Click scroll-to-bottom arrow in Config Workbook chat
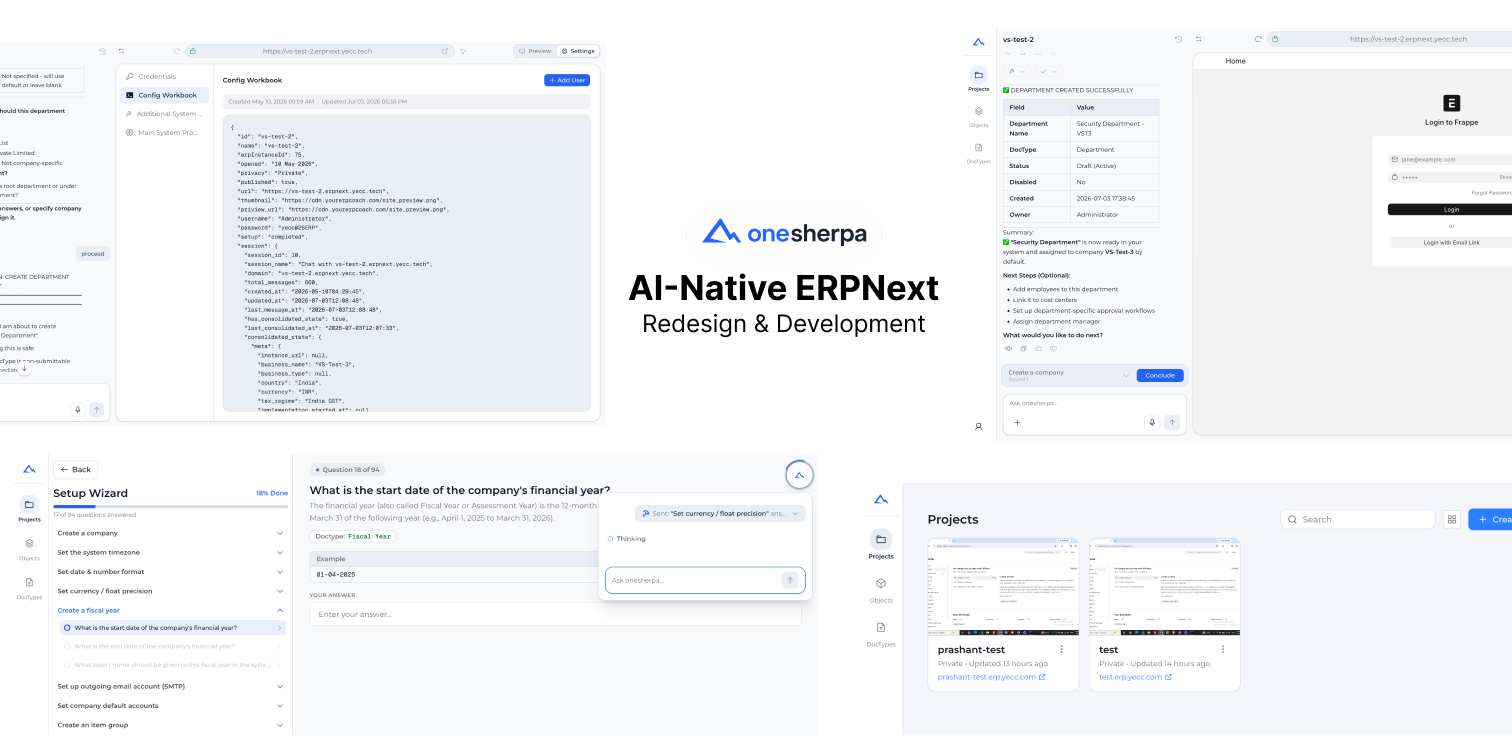Image resolution: width=1512 pixels, height=736 pixels. tap(24, 368)
